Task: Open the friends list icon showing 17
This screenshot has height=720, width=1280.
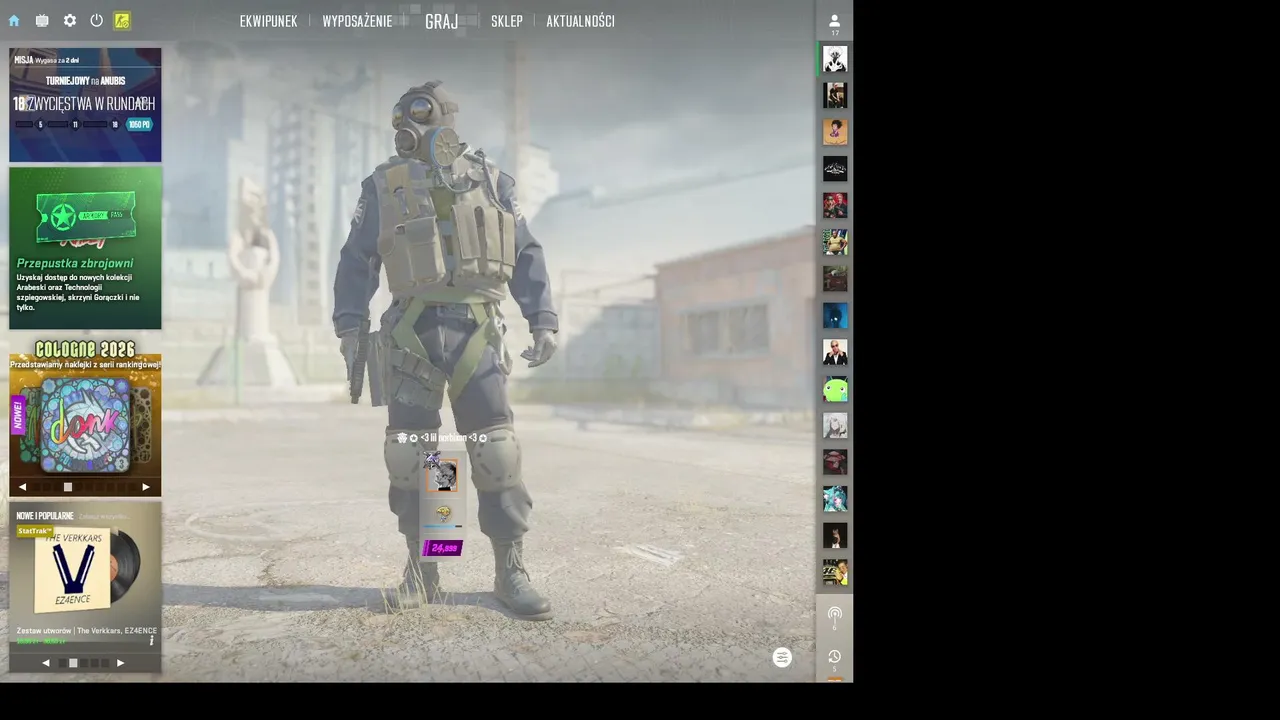Action: (x=835, y=23)
